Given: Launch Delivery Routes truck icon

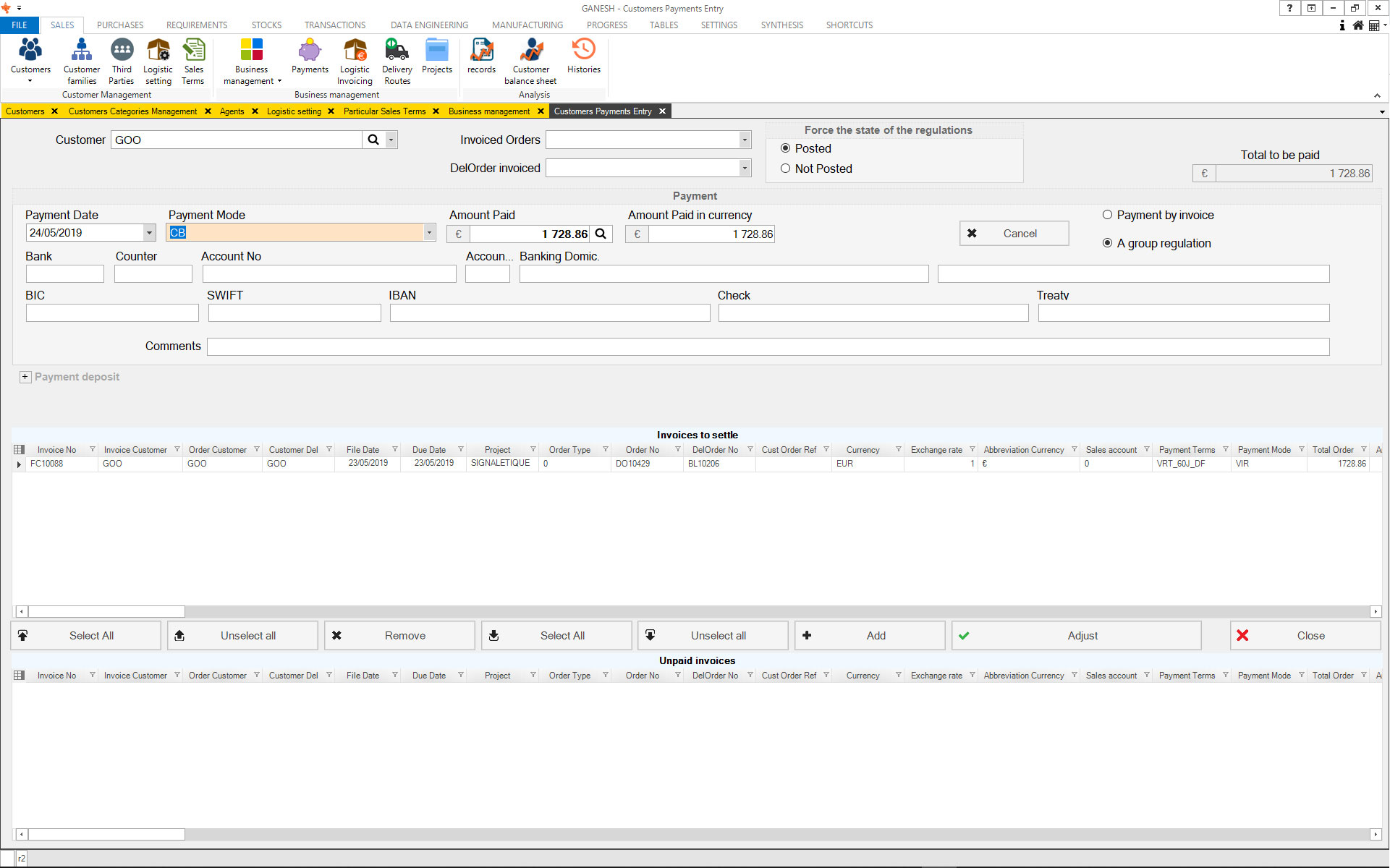Looking at the screenshot, I should coord(397,61).
